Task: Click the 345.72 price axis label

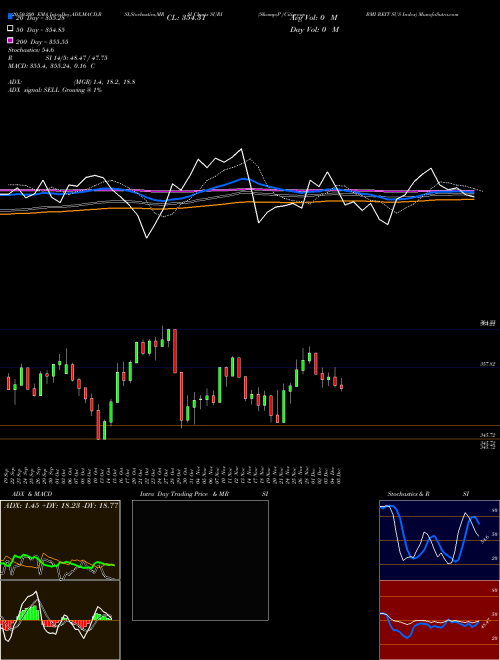Action: [488, 435]
